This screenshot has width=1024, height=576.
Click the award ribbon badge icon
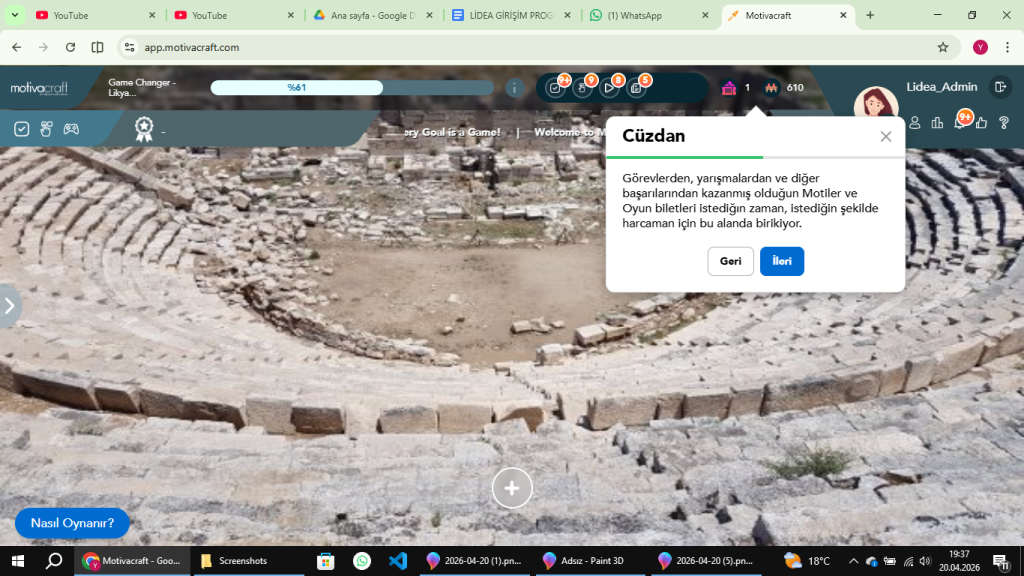pyautogui.click(x=144, y=129)
